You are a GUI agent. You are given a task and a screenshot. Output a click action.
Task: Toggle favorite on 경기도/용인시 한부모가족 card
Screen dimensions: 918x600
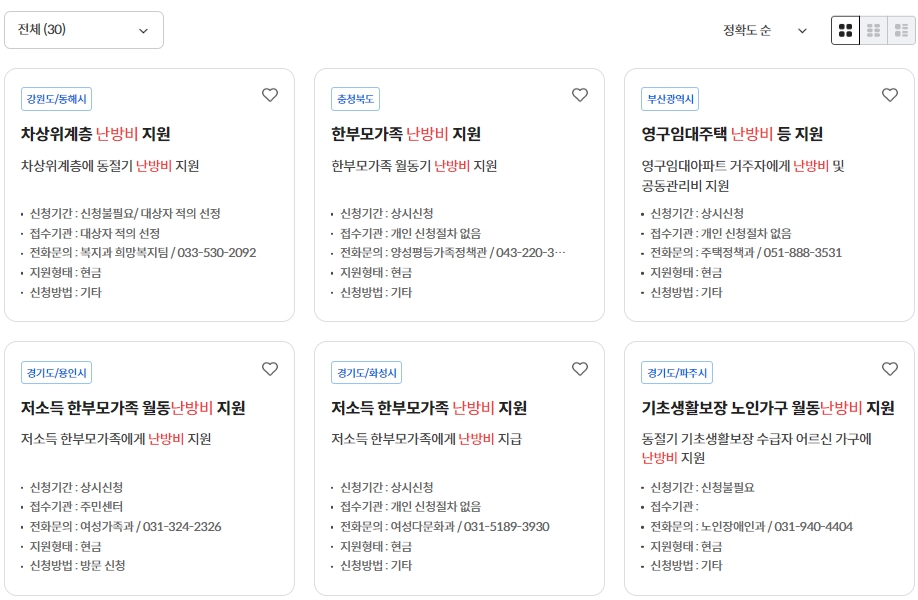(x=269, y=368)
